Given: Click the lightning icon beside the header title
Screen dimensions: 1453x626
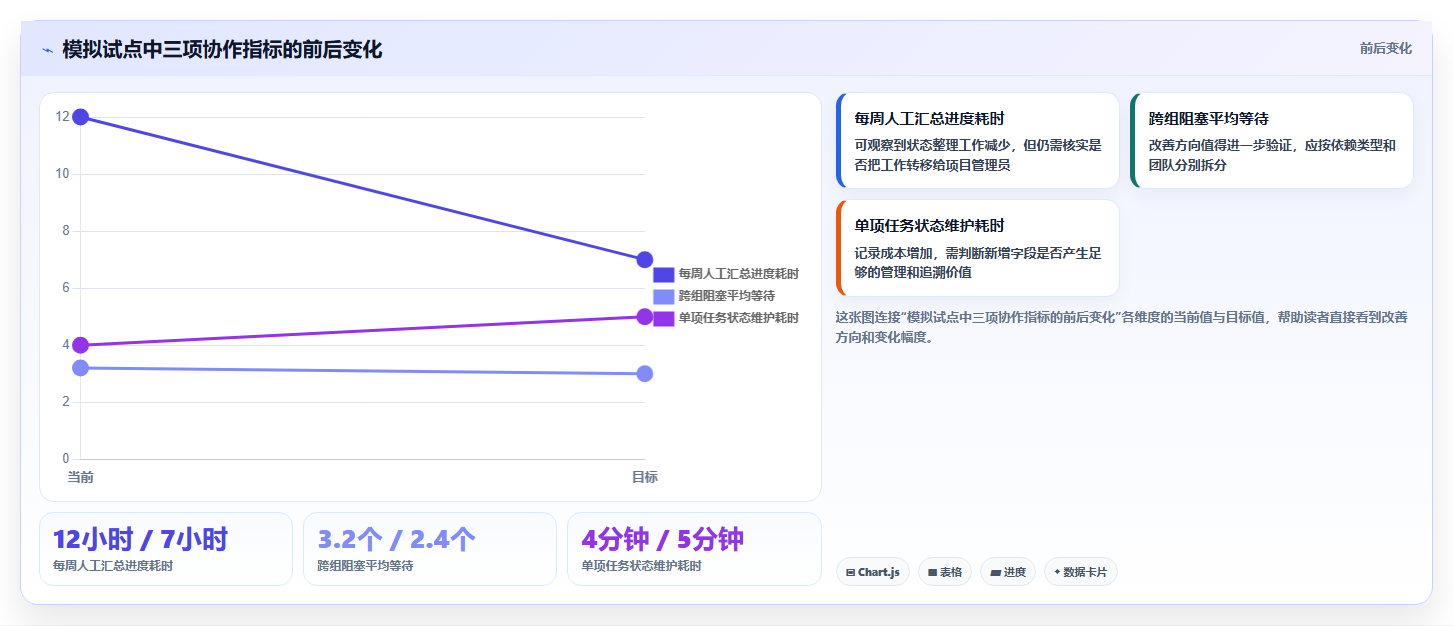Looking at the screenshot, I should click(x=47, y=50).
